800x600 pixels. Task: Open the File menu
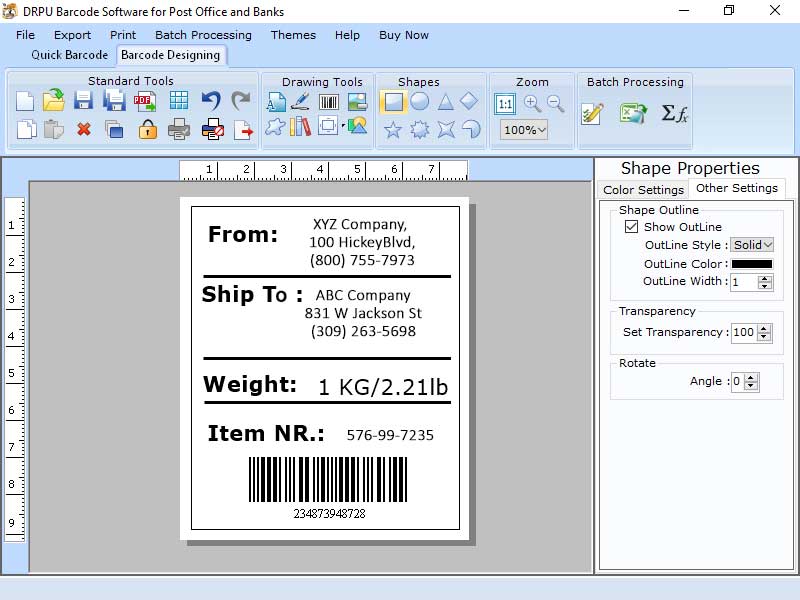pyautogui.click(x=26, y=35)
